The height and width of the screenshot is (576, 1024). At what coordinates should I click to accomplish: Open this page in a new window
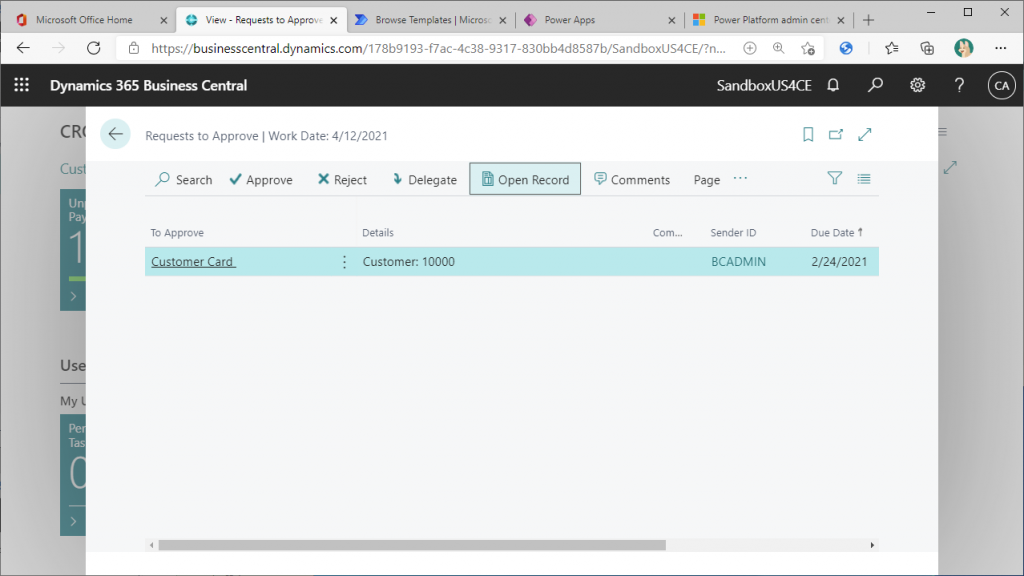[836, 135]
